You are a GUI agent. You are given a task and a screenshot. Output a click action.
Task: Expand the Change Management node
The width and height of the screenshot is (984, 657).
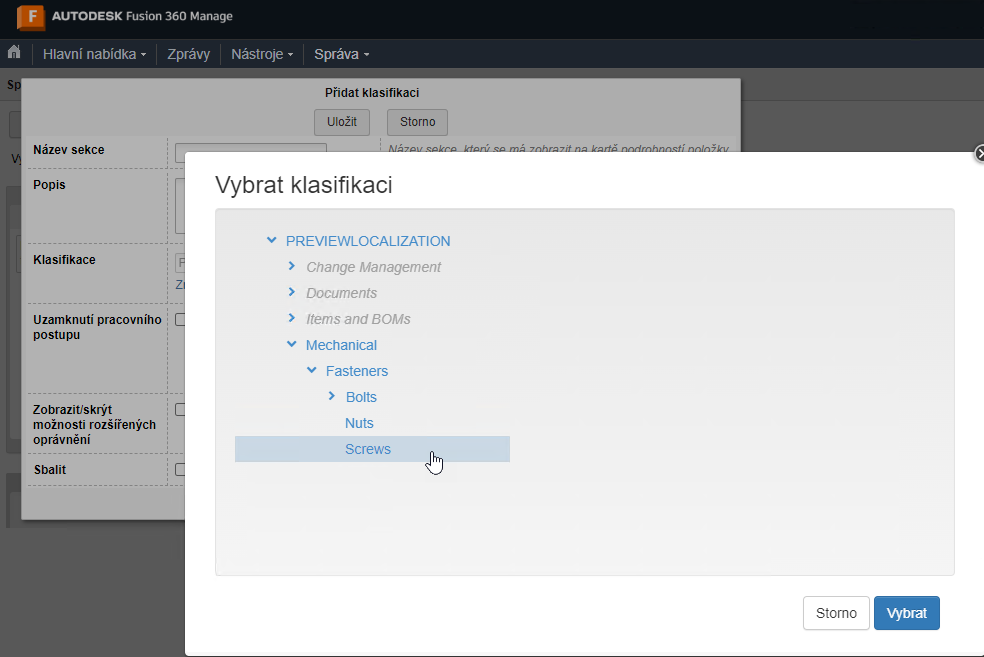coord(291,266)
